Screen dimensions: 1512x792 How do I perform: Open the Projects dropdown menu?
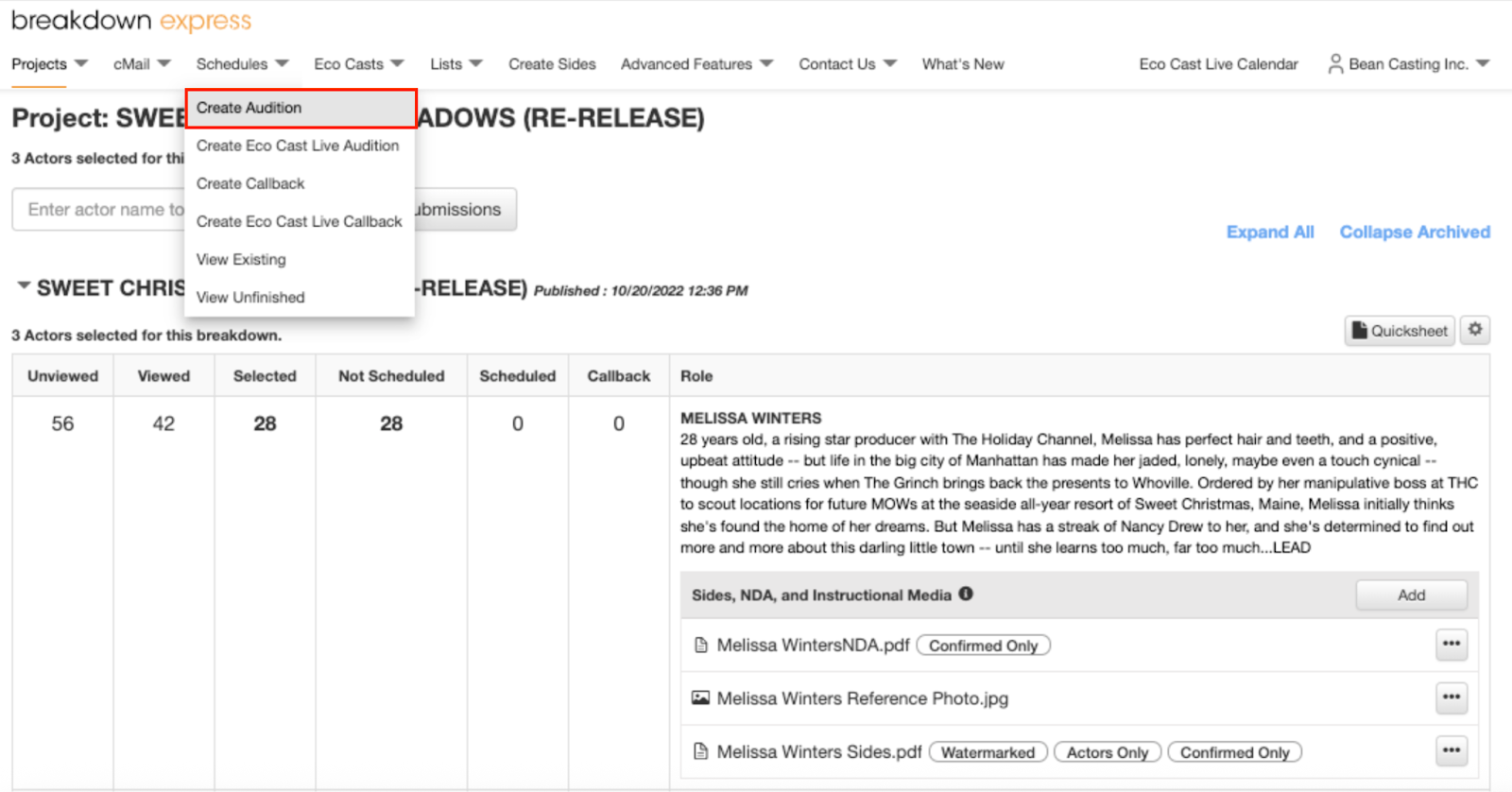coord(49,64)
